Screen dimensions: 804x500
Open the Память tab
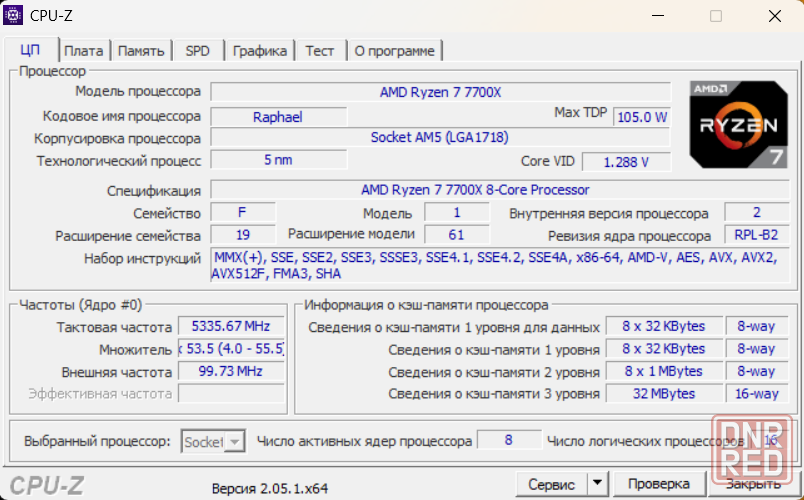coord(141,51)
